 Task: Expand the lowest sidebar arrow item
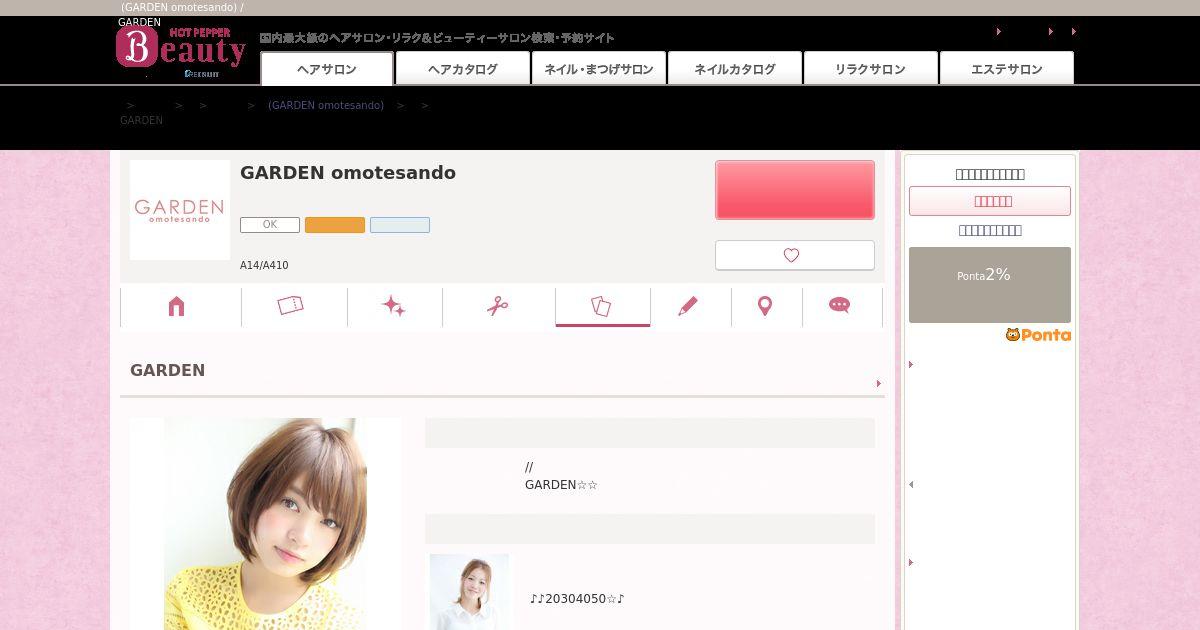click(911, 563)
